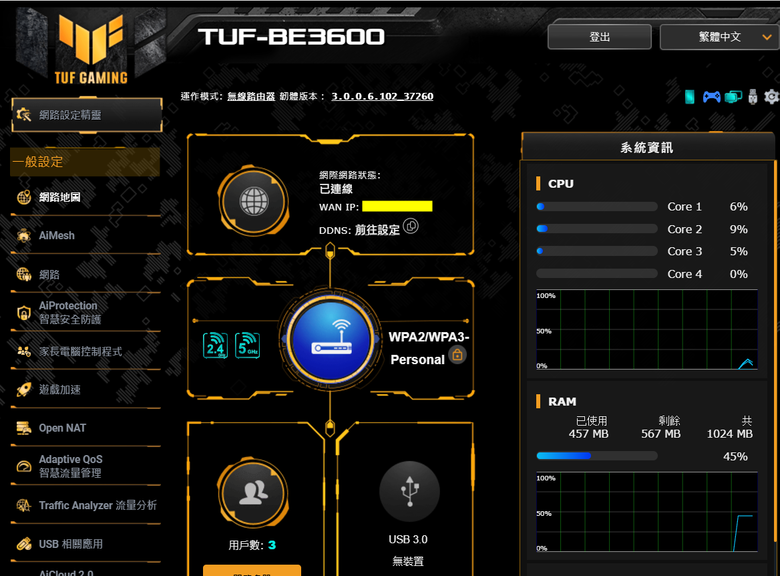
Task: Click the mobile app phone icon in status bar
Action: click(x=689, y=96)
